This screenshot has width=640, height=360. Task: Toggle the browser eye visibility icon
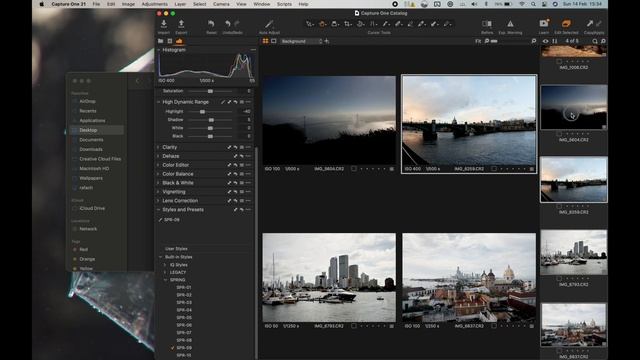pyautogui.click(x=546, y=41)
